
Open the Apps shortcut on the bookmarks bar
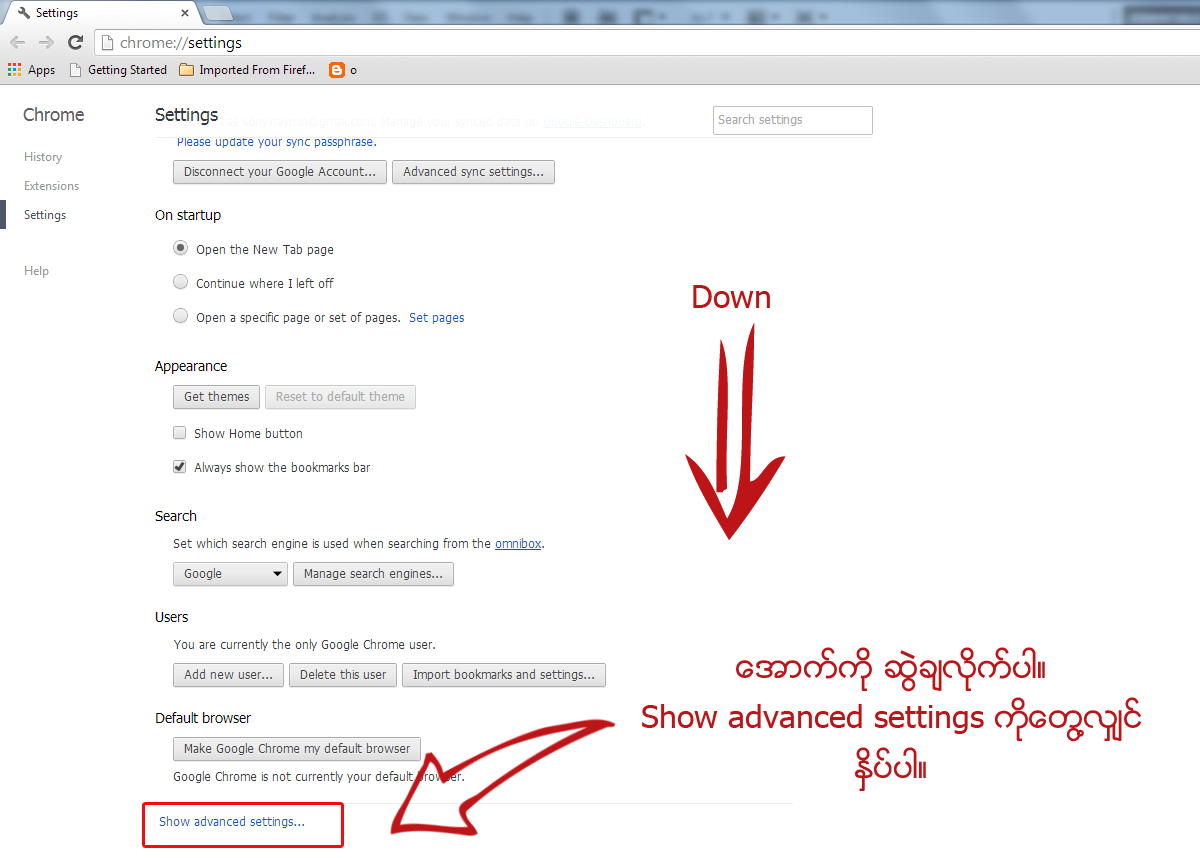[31, 69]
